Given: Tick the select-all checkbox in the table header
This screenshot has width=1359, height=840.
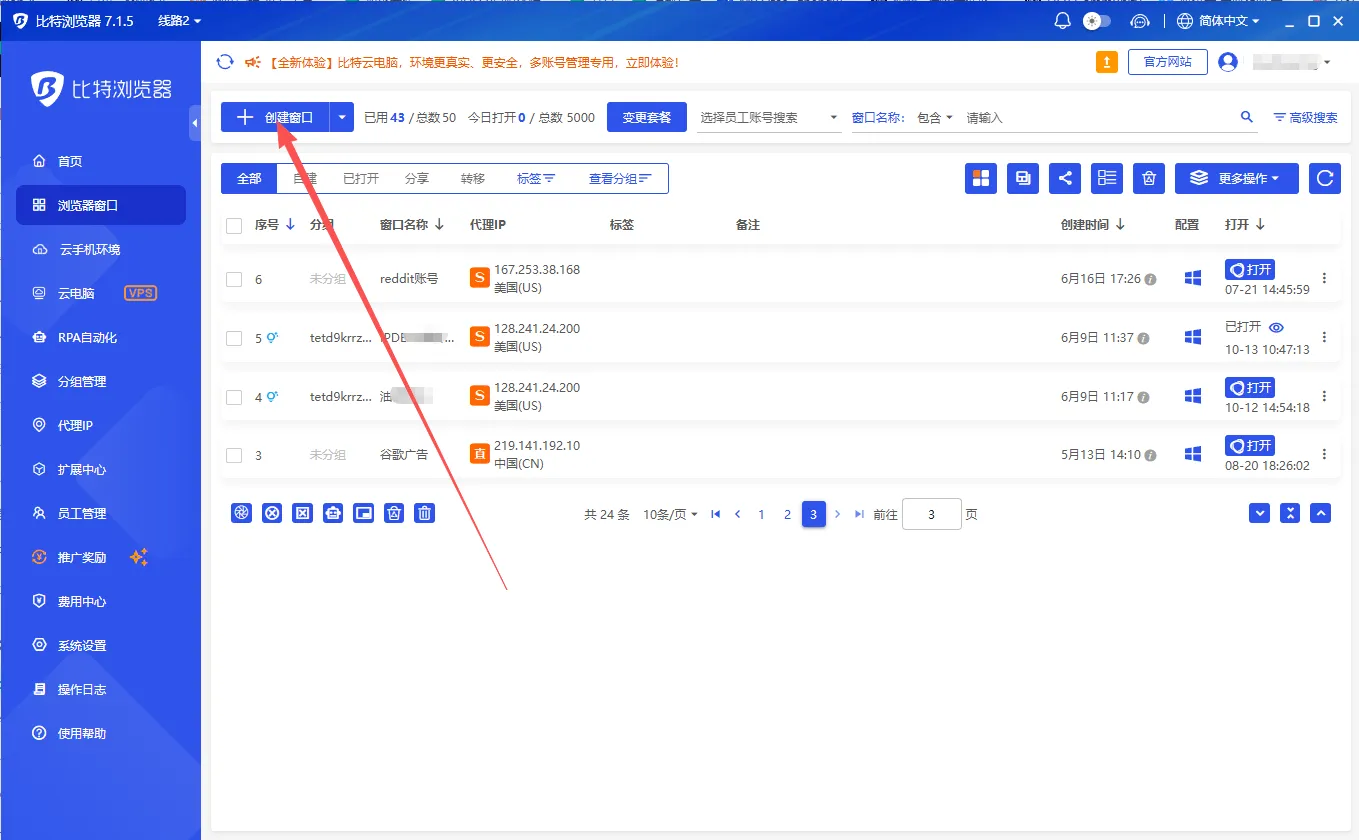Looking at the screenshot, I should point(234,226).
